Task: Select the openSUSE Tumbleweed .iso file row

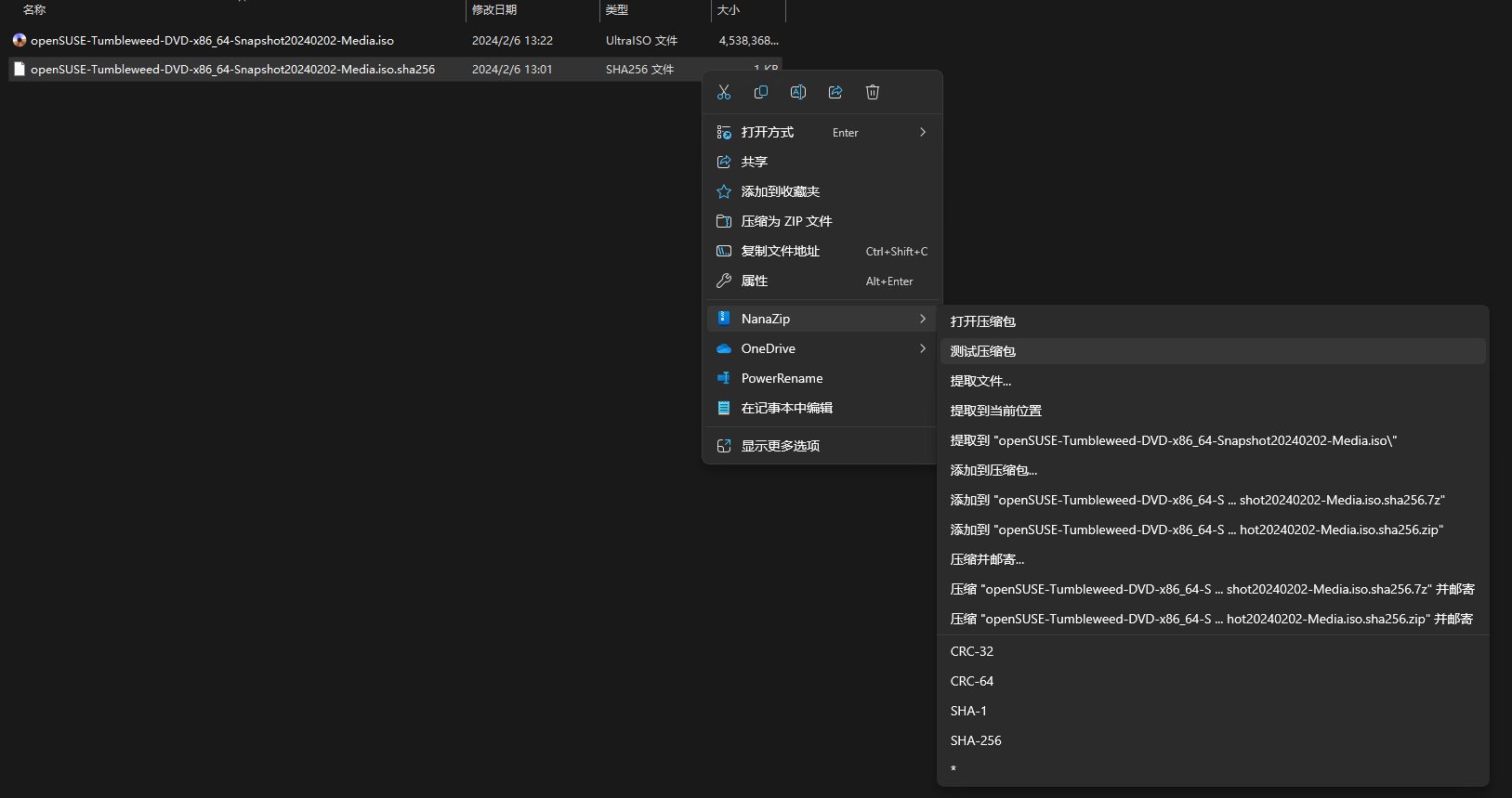Action: click(x=212, y=41)
